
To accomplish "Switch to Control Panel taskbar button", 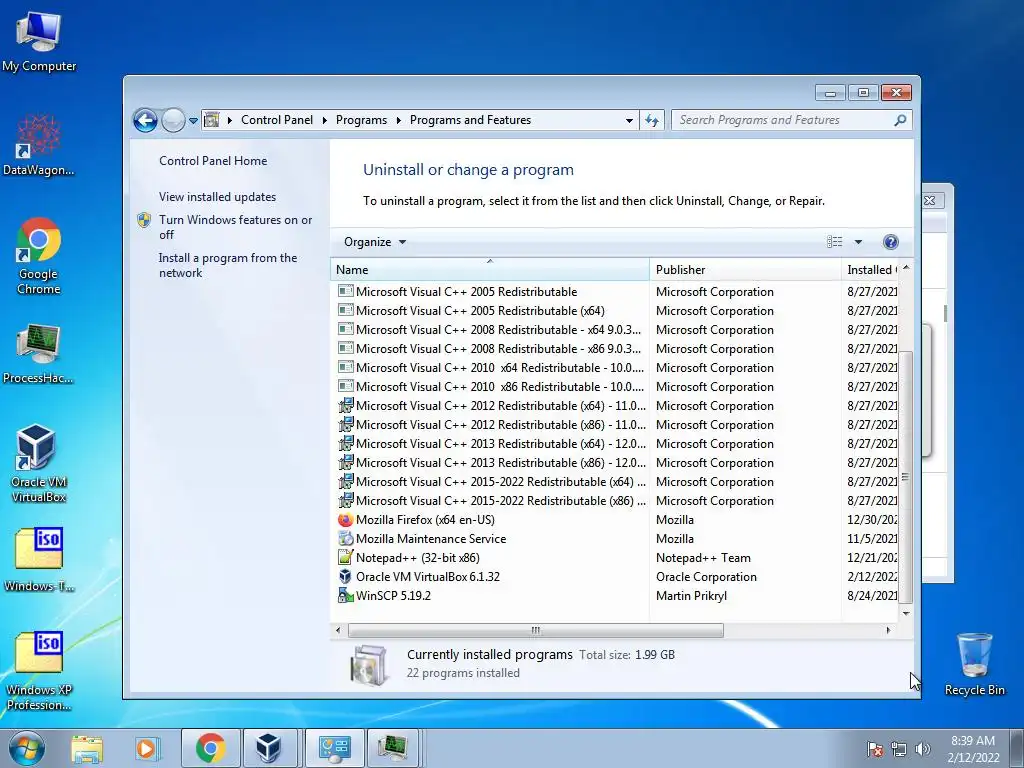I will pos(334,748).
